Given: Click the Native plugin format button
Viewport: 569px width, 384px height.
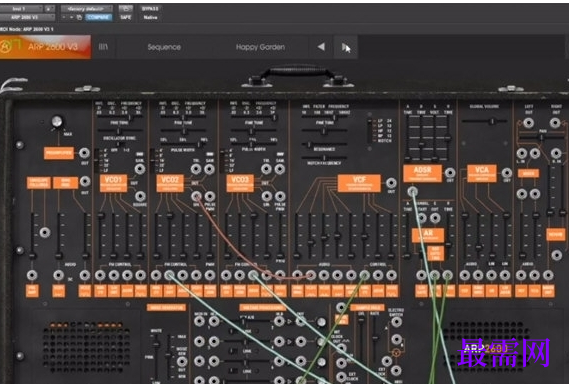Looking at the screenshot, I should pos(150,17).
